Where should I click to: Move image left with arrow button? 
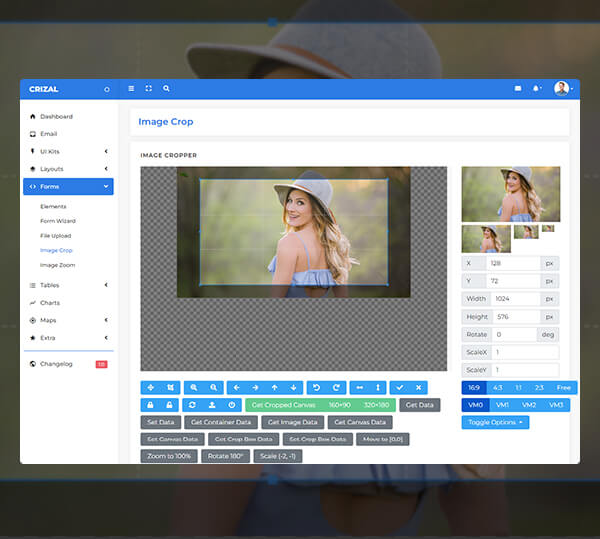click(236, 388)
